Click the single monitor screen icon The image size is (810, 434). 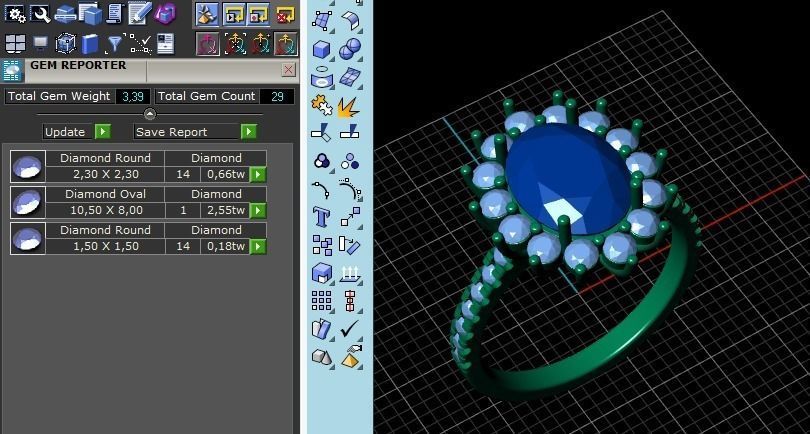click(40, 44)
